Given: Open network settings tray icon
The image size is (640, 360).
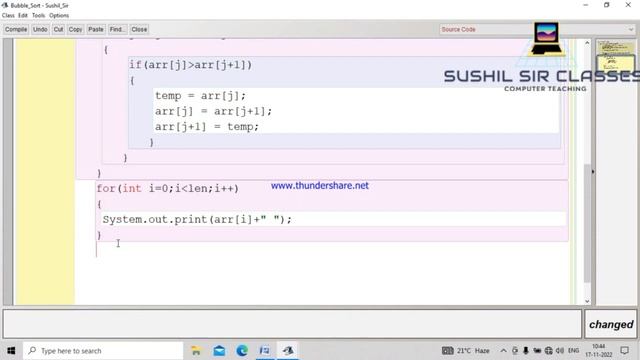Looking at the screenshot, I should 549,351.
